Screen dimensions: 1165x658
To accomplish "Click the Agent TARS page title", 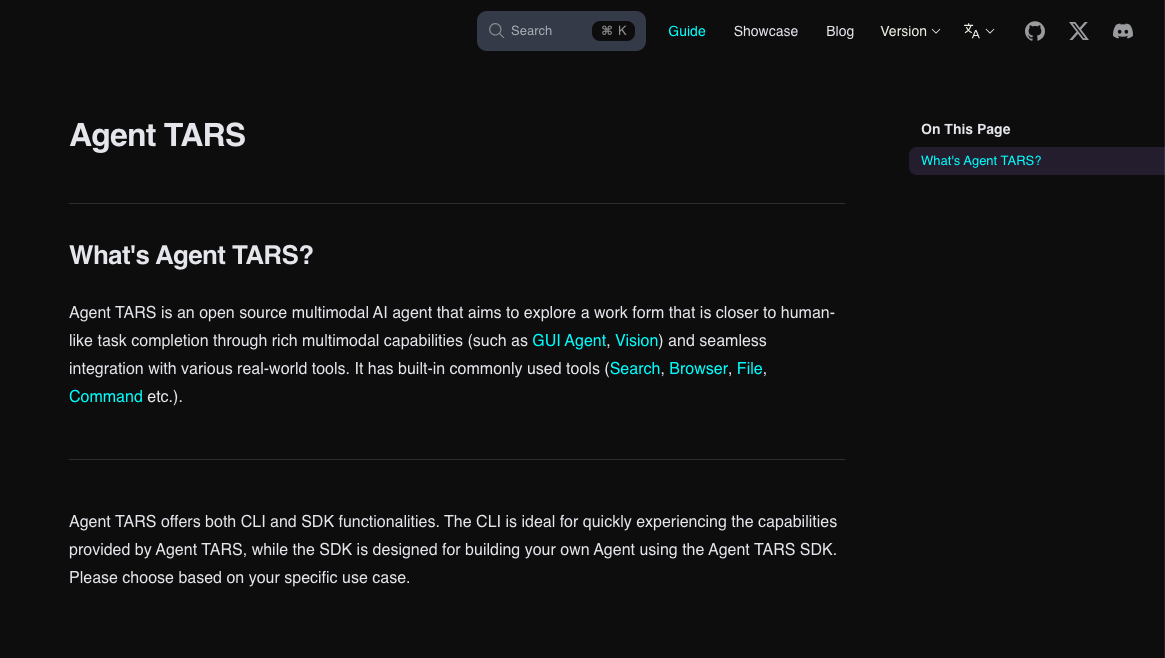I will click(158, 135).
